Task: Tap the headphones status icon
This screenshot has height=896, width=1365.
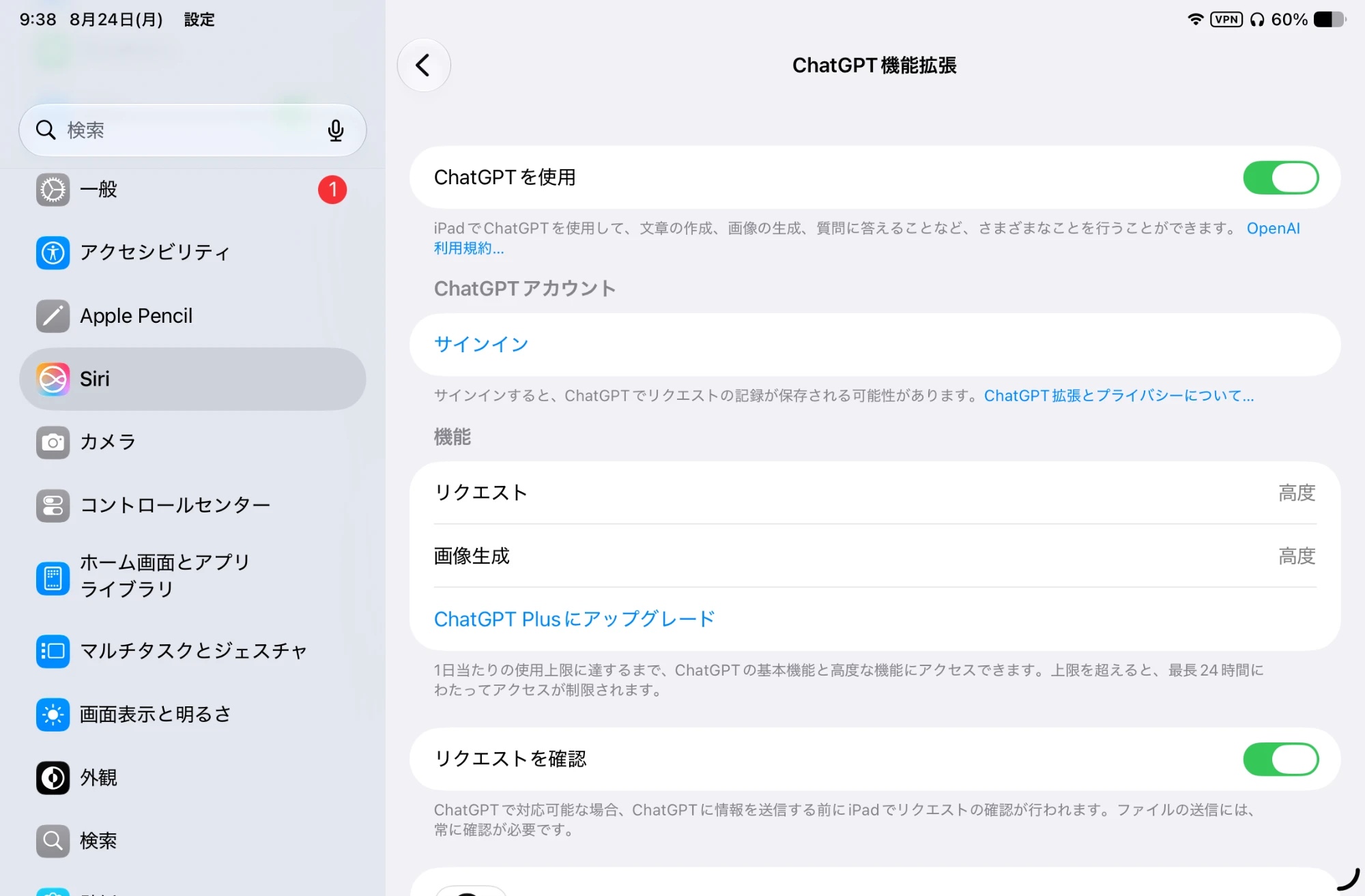Action: pos(1257,20)
